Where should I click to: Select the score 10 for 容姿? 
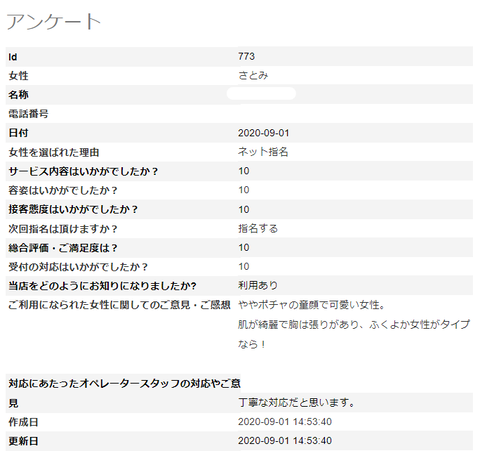tap(244, 190)
